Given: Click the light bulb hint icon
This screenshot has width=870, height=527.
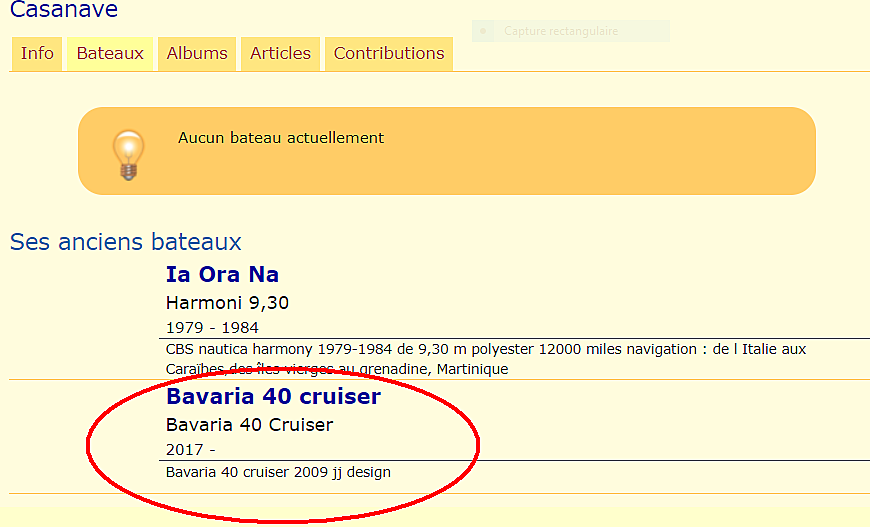Looking at the screenshot, I should (x=128, y=155).
